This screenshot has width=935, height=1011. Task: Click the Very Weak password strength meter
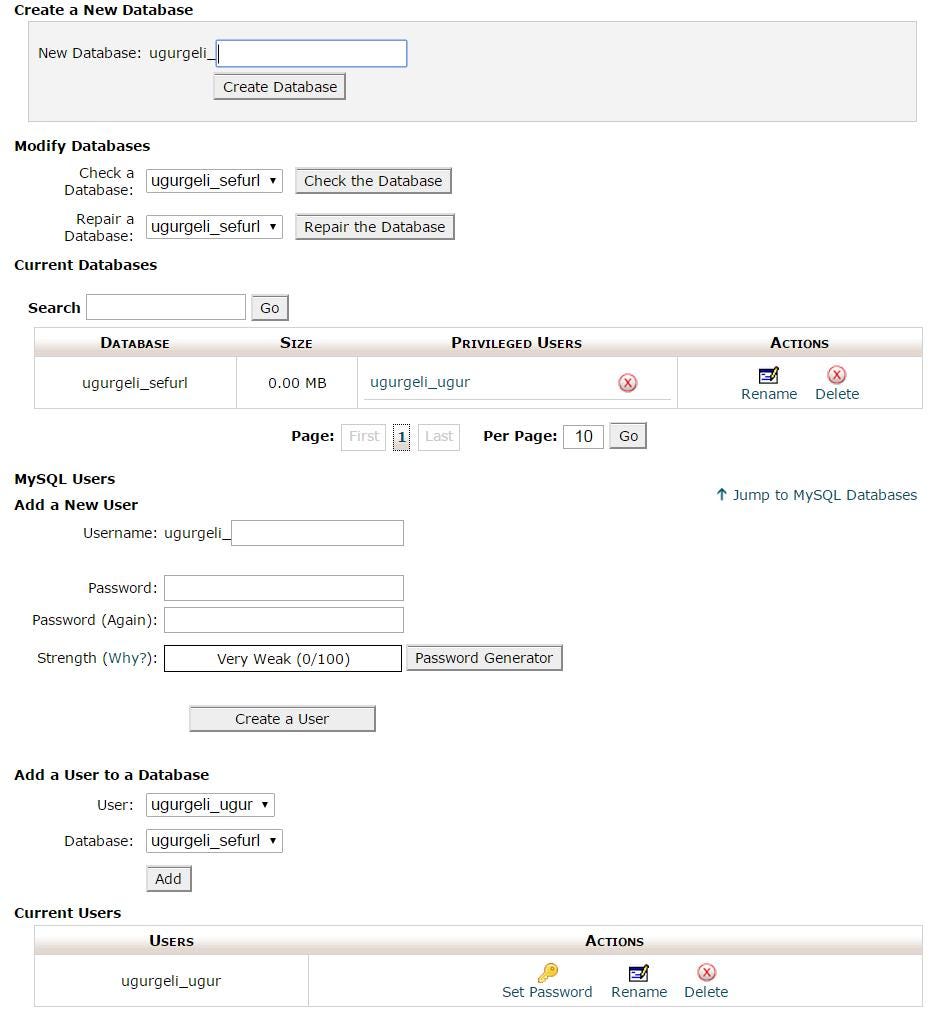click(x=282, y=657)
